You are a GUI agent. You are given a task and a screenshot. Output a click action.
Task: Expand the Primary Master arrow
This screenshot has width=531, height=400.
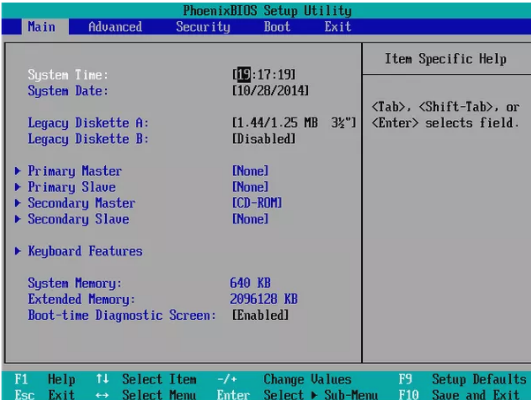(18, 171)
